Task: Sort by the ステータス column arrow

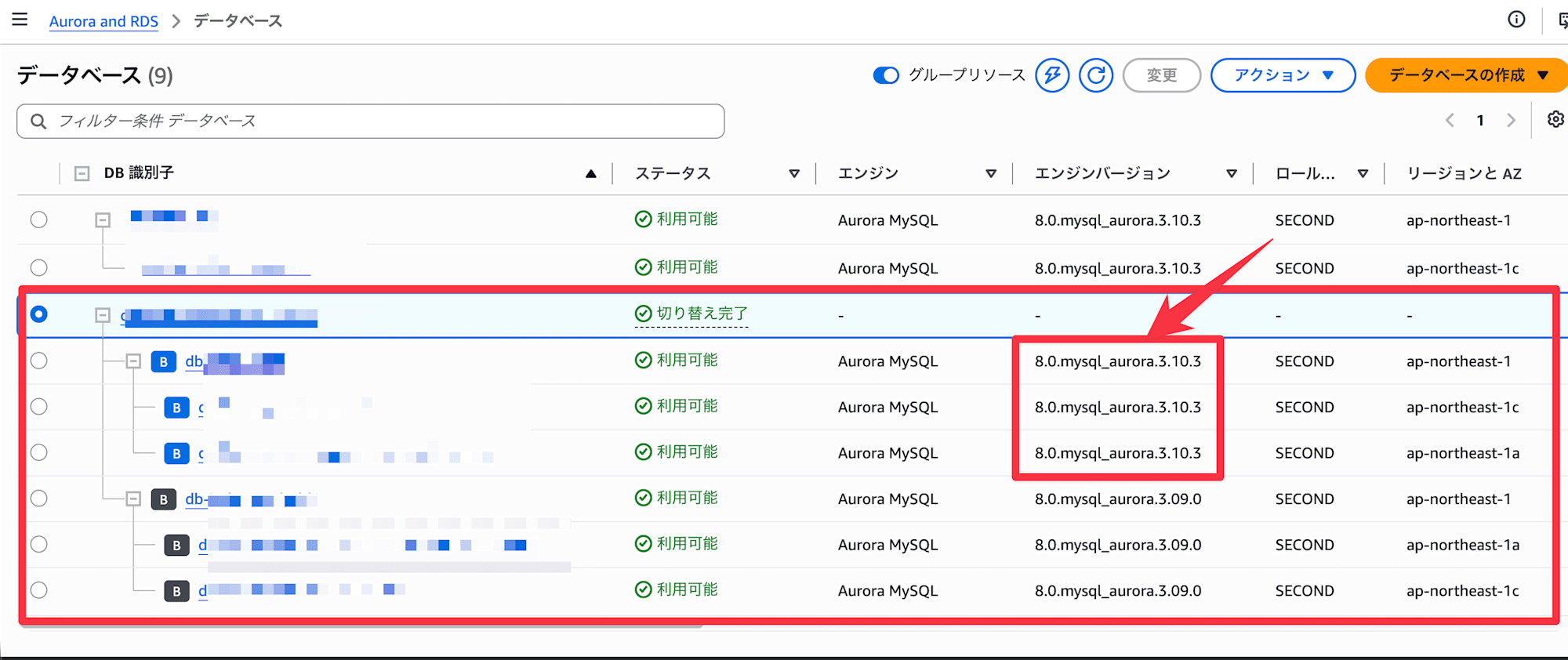Action: [x=794, y=173]
